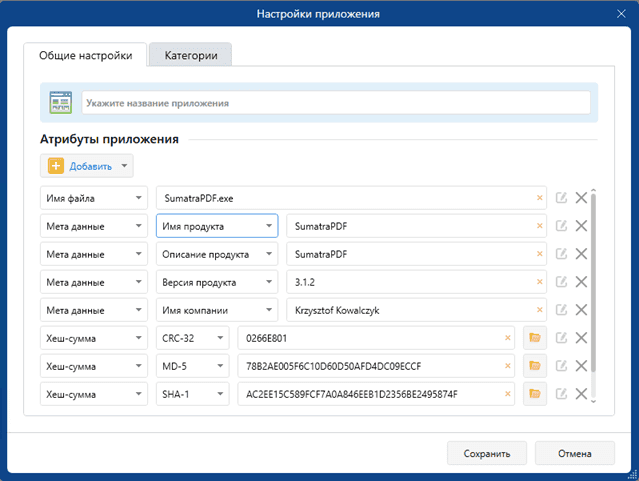Expand the Добавить button dropdown arrow

pos(124,166)
